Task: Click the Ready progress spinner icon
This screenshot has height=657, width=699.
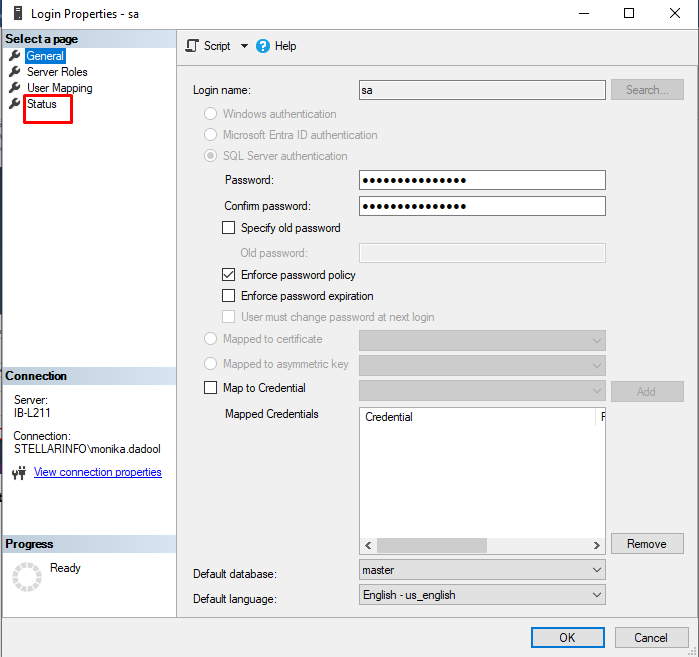Action: point(27,577)
